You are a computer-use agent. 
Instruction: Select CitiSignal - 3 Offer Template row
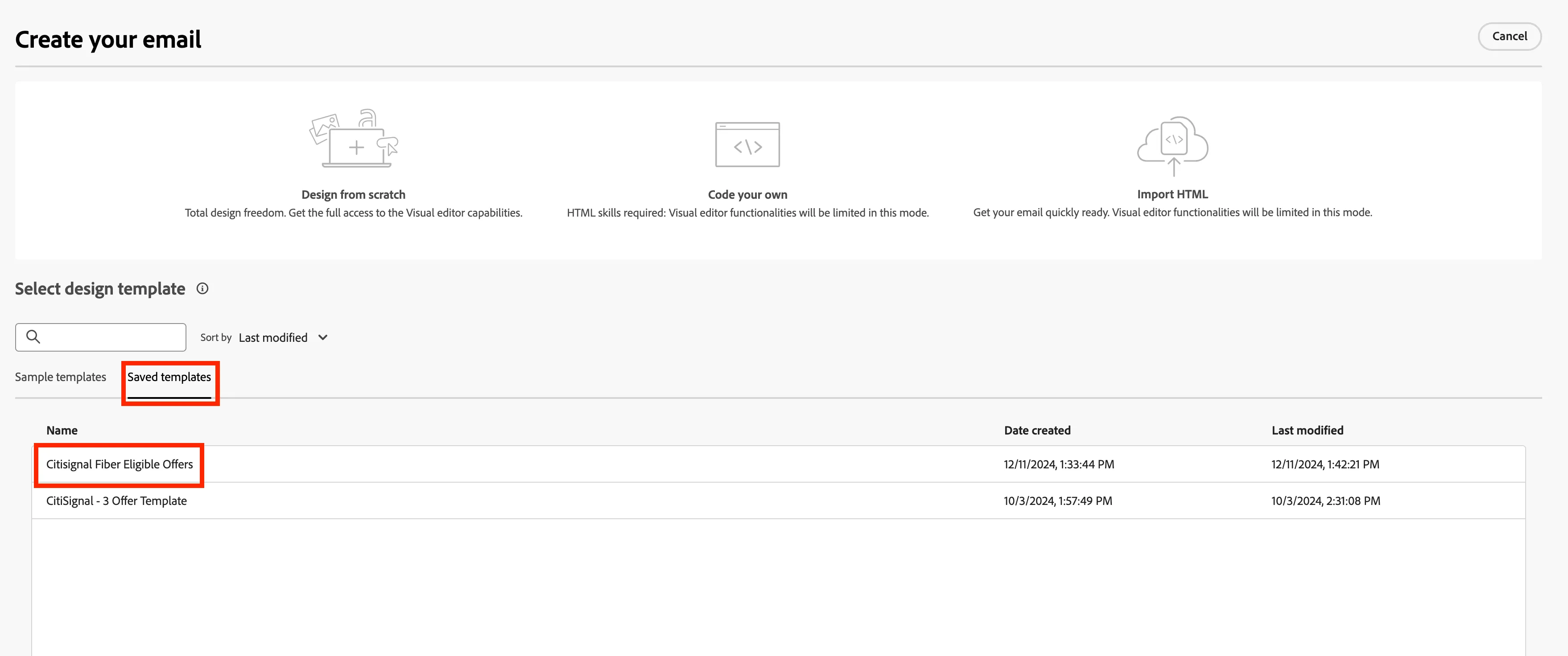[x=779, y=501]
